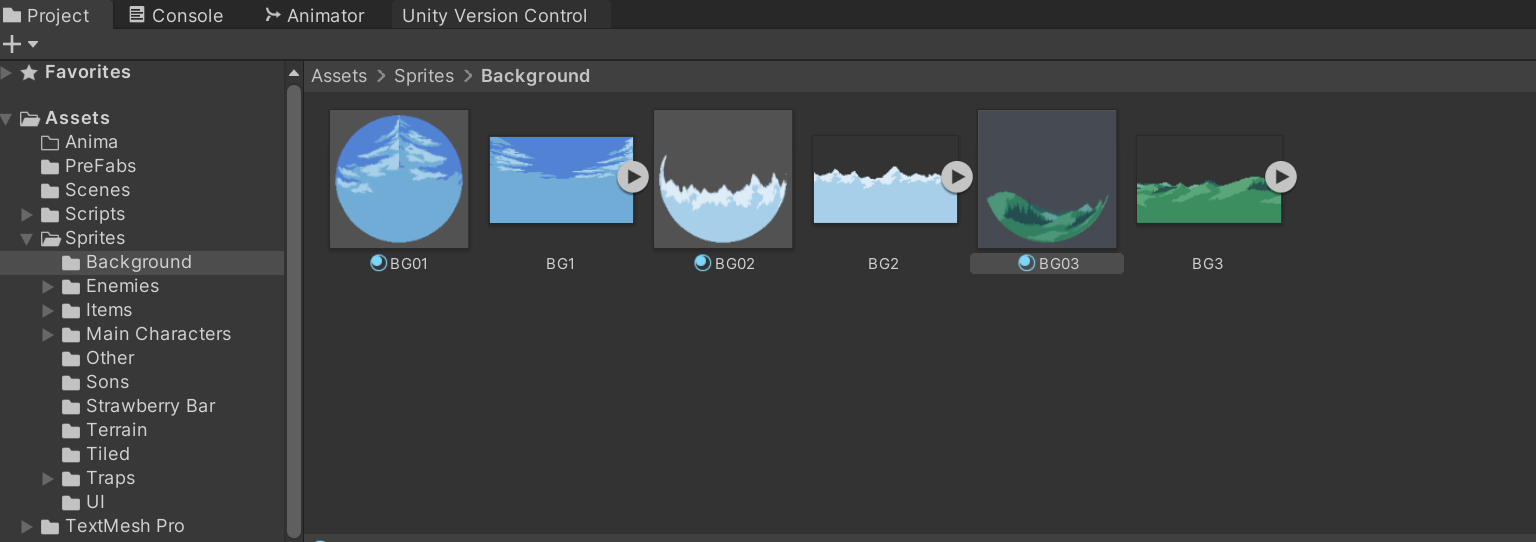Open the Unity Version Control tab
This screenshot has width=1536, height=542.
pos(494,16)
